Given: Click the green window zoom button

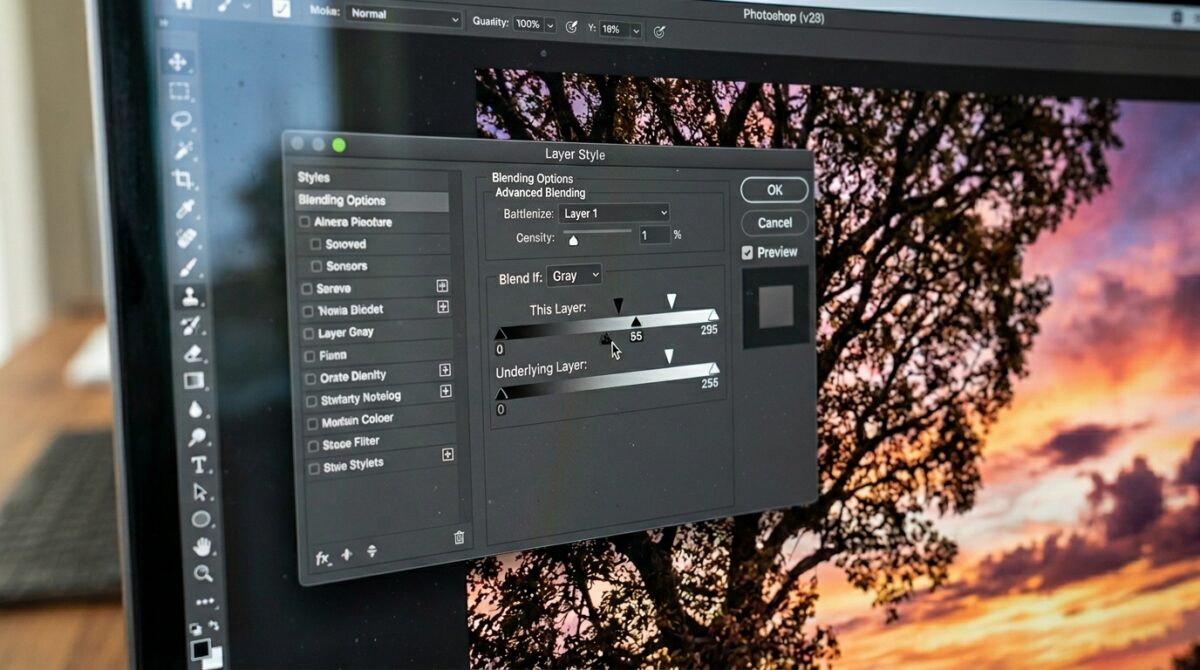Looking at the screenshot, I should tap(339, 145).
